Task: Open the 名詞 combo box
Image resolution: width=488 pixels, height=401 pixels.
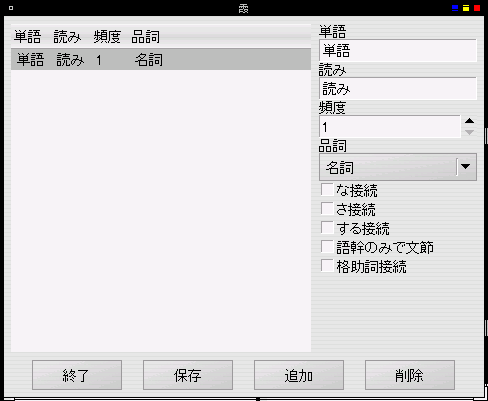Action: (x=398, y=167)
